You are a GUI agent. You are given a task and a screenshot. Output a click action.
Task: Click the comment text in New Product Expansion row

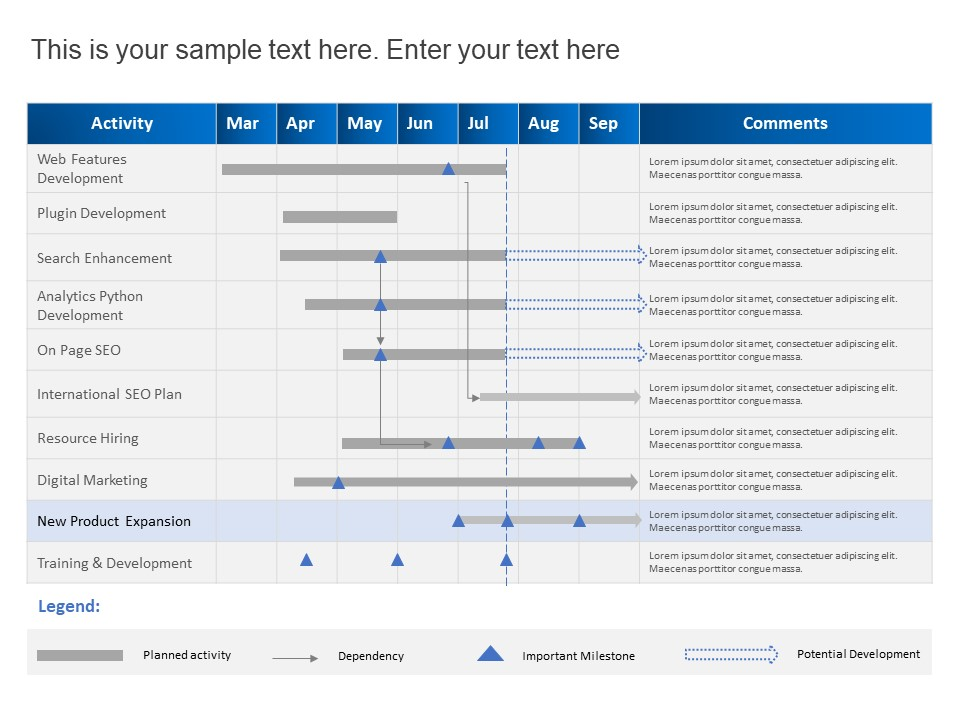tap(773, 521)
